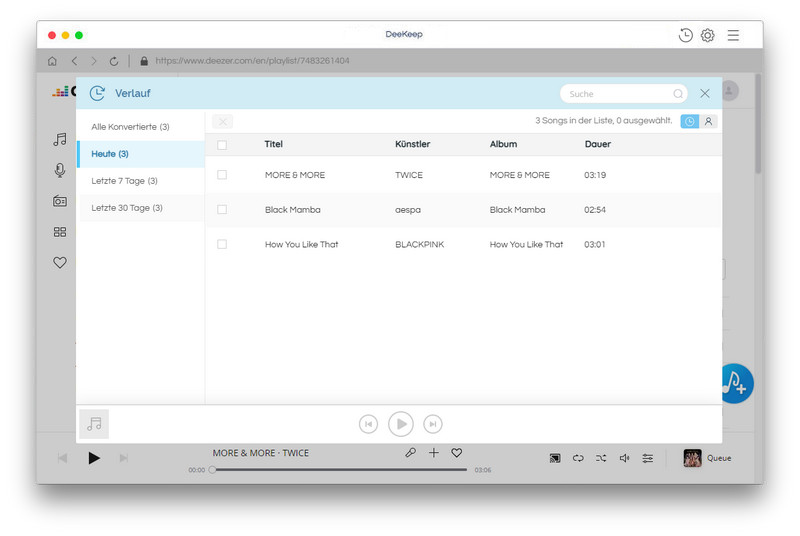Click the volume speaker icon
Viewport: 800px width, 536px height.
(x=624, y=458)
